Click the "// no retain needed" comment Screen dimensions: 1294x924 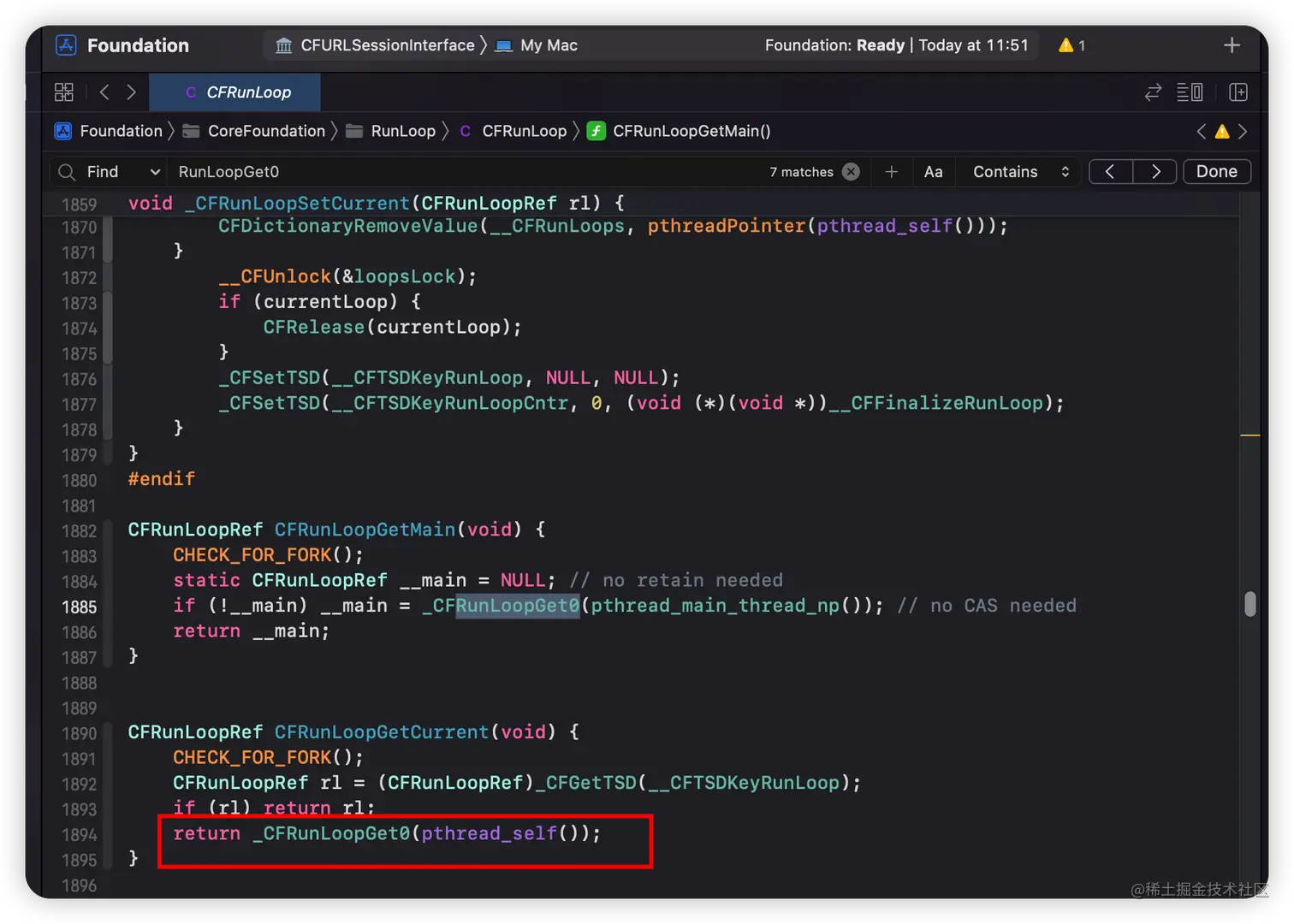(x=676, y=580)
